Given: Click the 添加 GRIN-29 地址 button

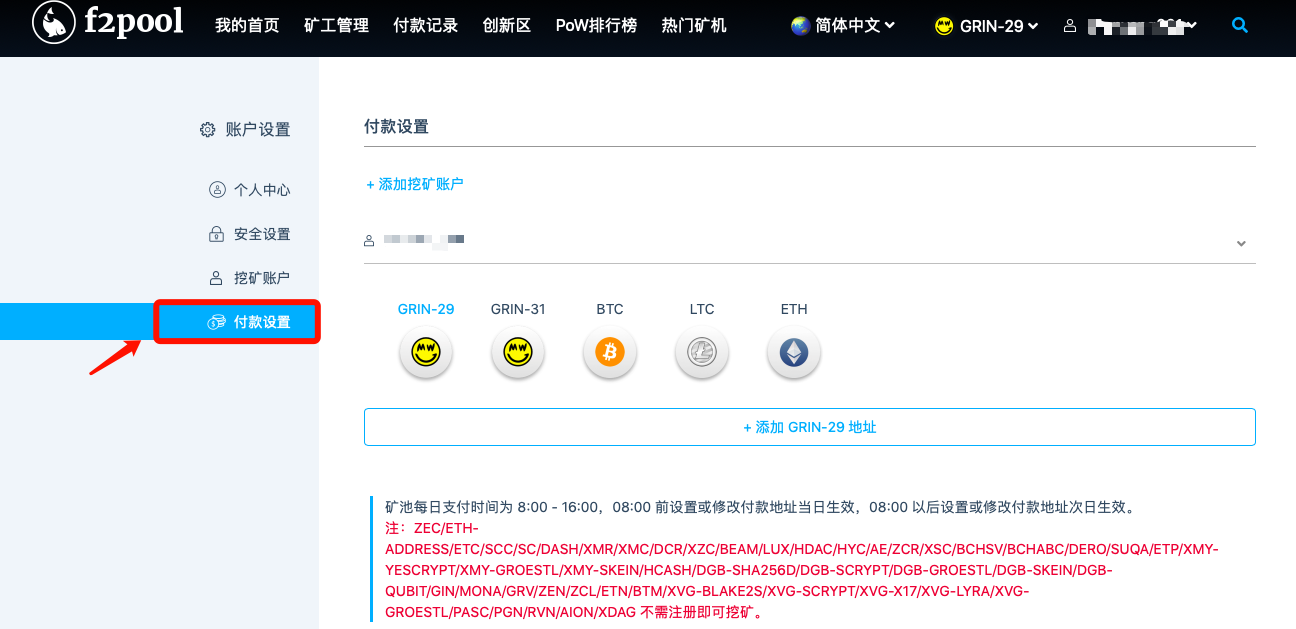Looking at the screenshot, I should (x=809, y=427).
